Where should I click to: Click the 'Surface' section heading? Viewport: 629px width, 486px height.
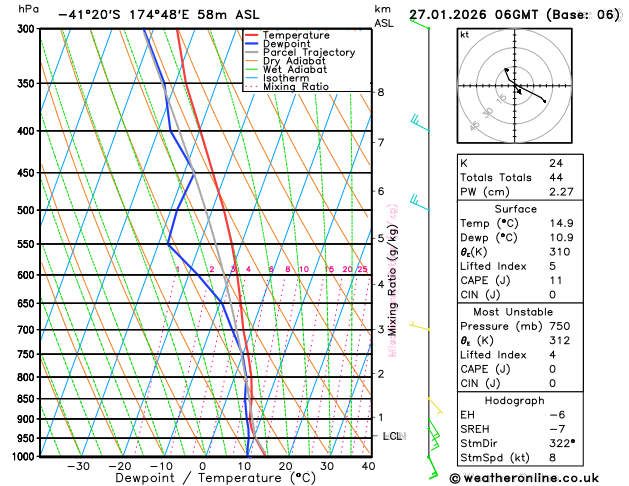[x=515, y=209]
